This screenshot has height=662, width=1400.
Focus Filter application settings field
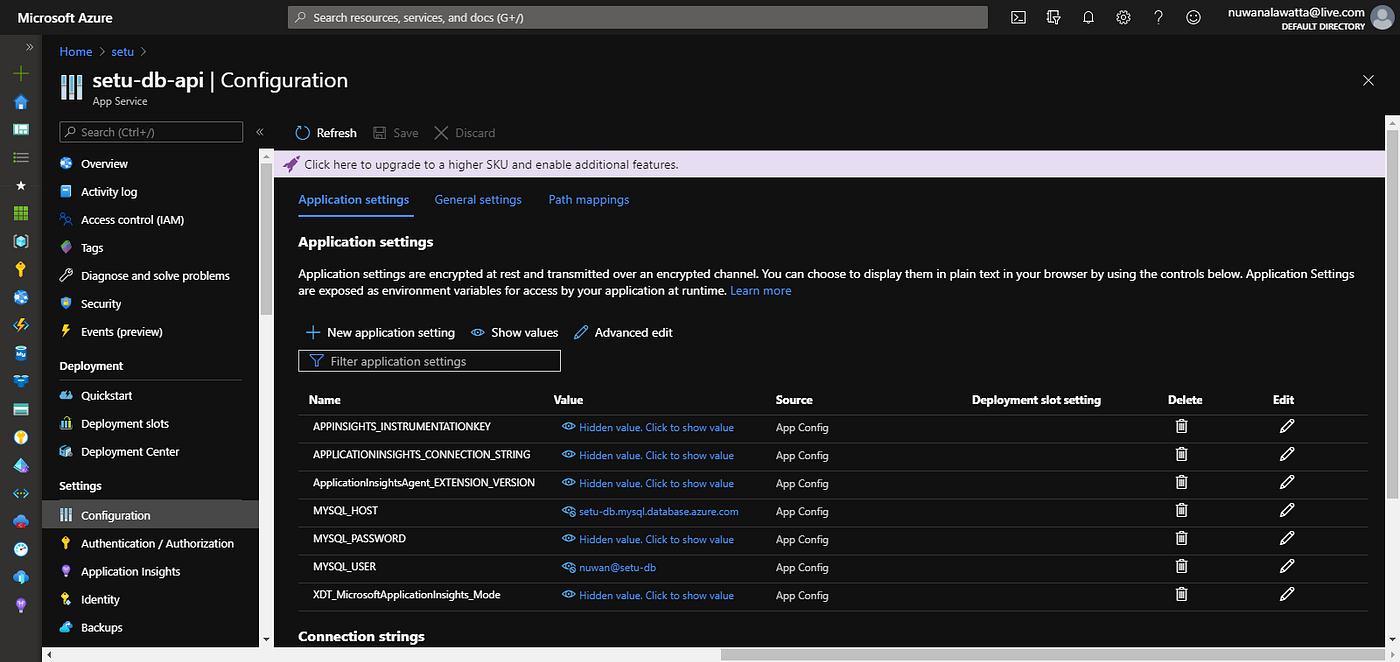click(429, 361)
